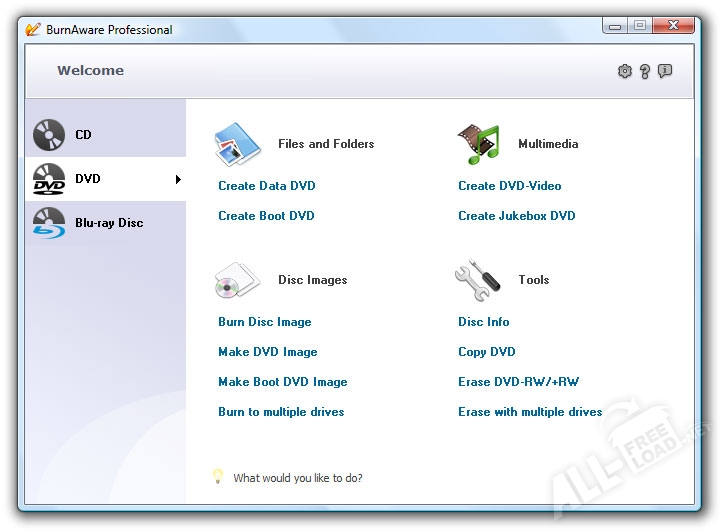Click the Files and Folders icon

tap(237, 144)
